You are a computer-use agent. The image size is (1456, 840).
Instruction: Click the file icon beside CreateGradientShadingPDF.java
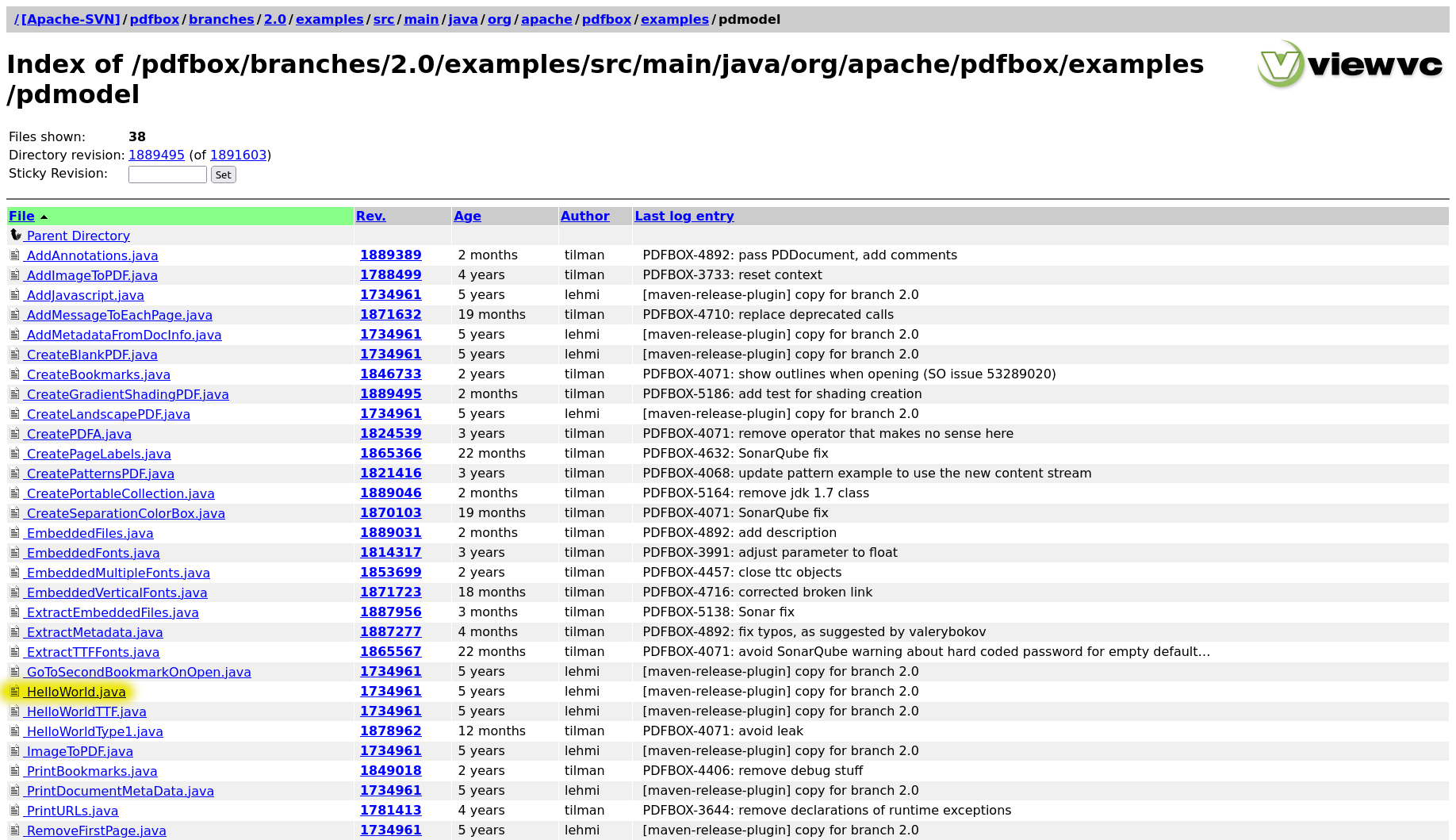point(15,393)
